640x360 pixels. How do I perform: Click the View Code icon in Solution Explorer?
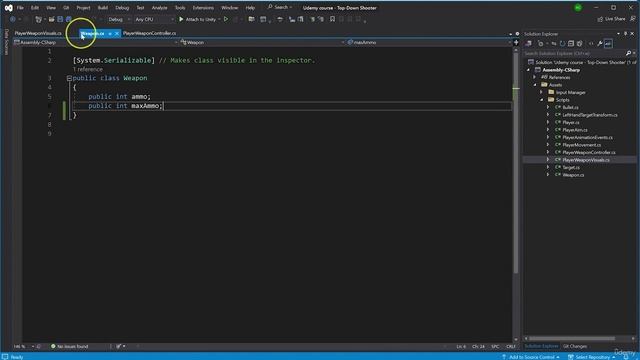(591, 44)
